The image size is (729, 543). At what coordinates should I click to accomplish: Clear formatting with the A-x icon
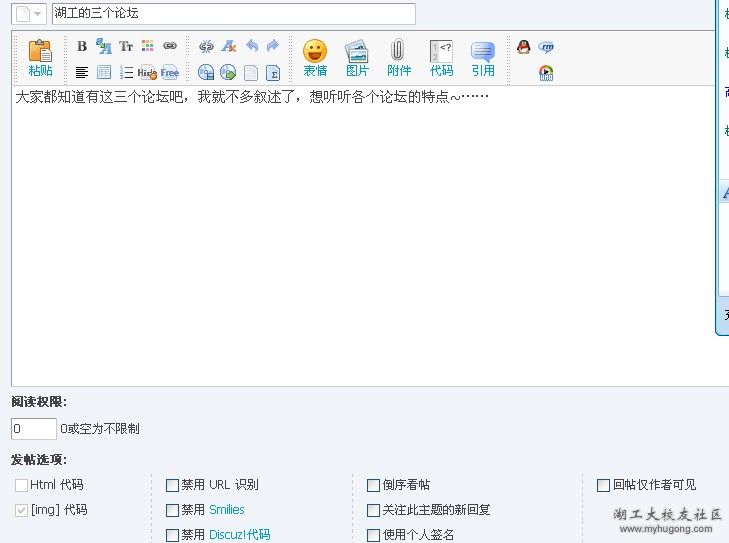pyautogui.click(x=229, y=46)
